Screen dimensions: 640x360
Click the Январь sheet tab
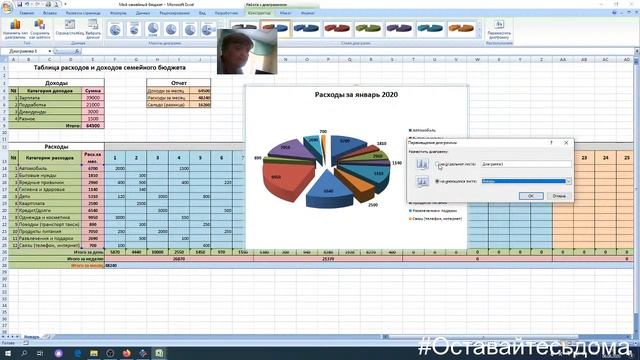pyautogui.click(x=31, y=337)
